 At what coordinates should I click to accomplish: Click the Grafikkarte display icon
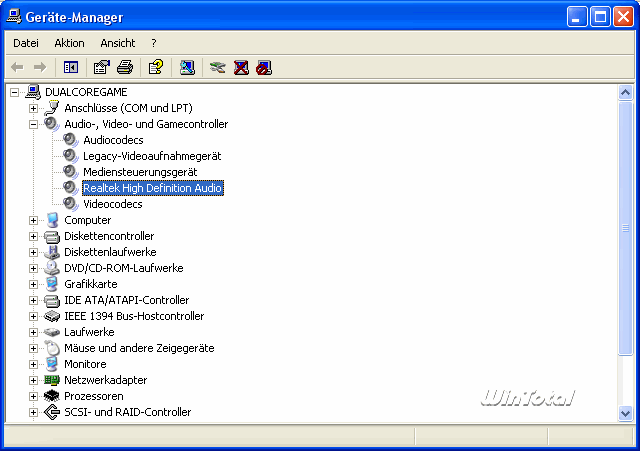click(52, 284)
